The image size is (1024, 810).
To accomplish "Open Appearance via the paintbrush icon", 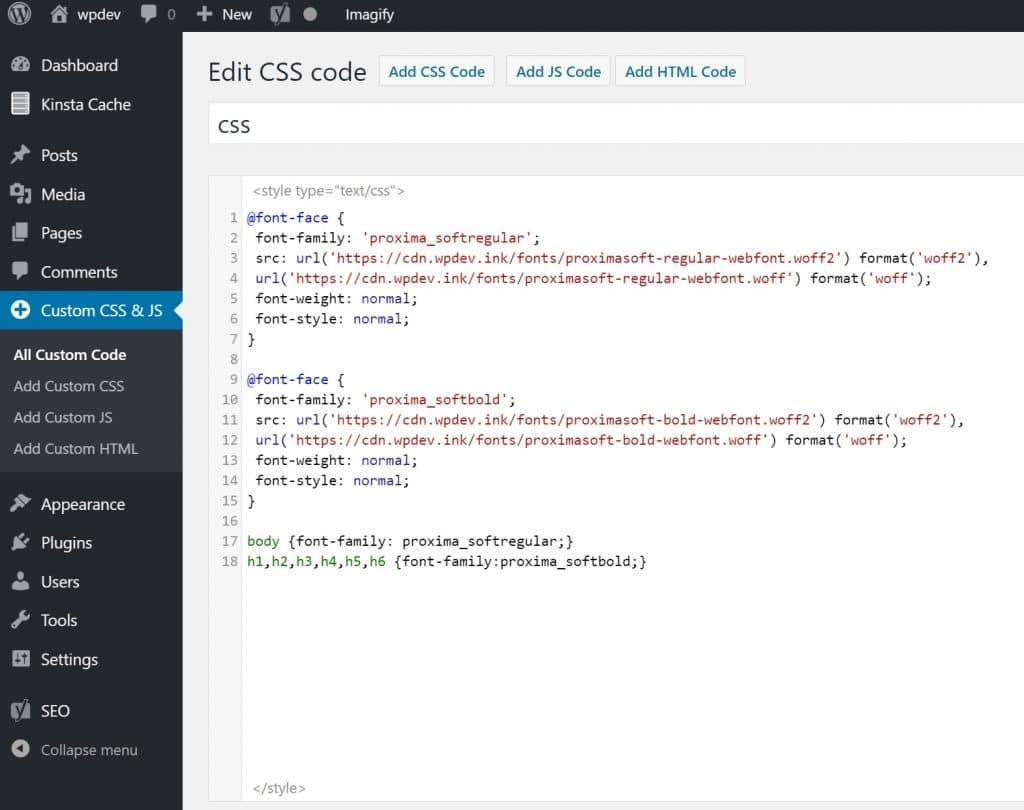I will pos(22,503).
